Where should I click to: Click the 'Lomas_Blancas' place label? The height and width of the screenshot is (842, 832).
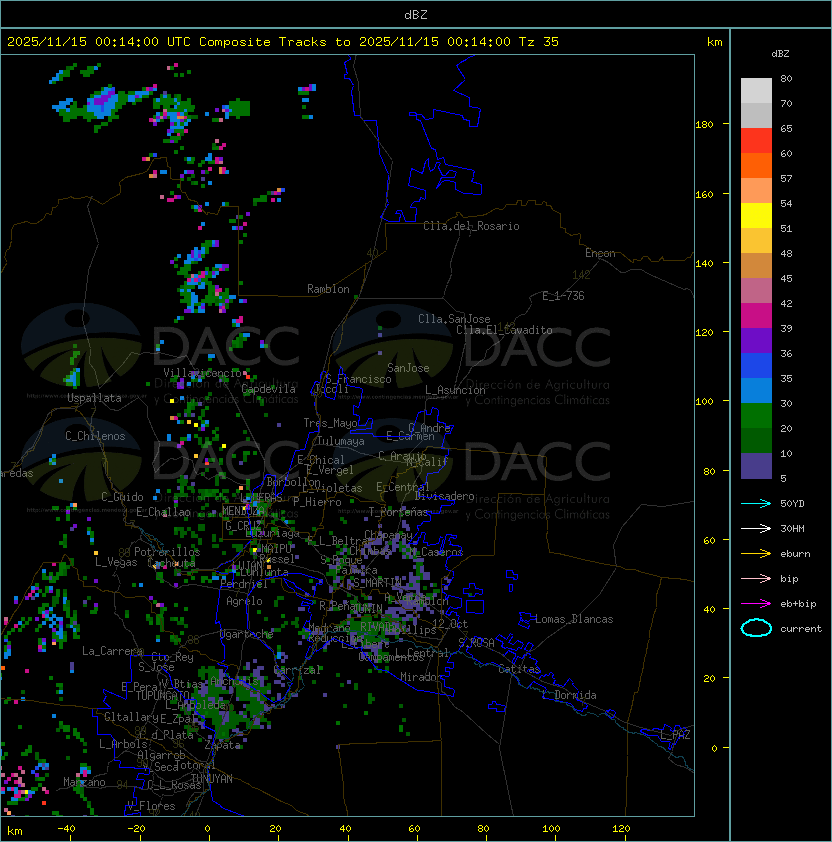click(574, 619)
